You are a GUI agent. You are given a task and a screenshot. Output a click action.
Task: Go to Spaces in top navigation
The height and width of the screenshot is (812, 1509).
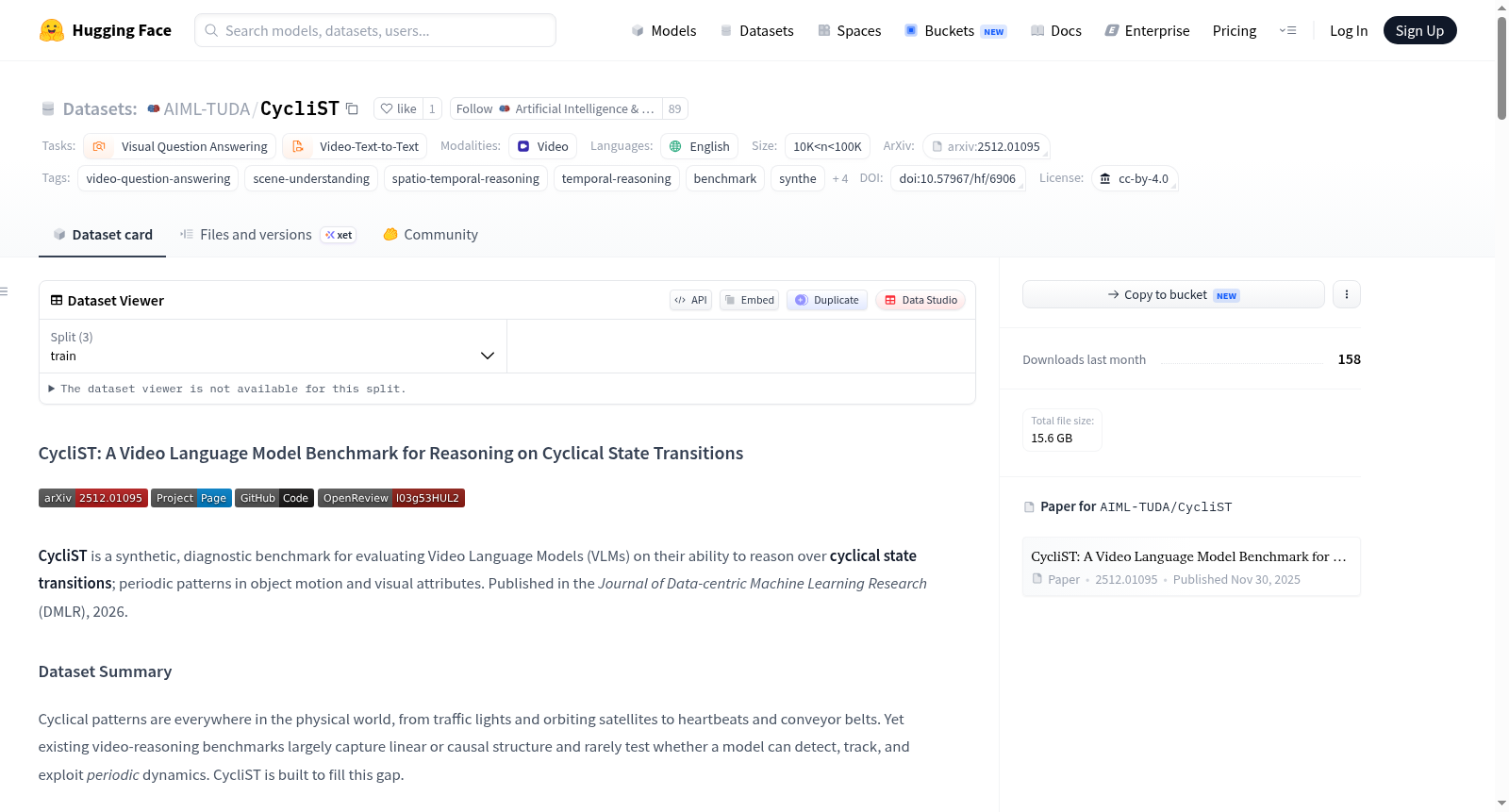[849, 30]
